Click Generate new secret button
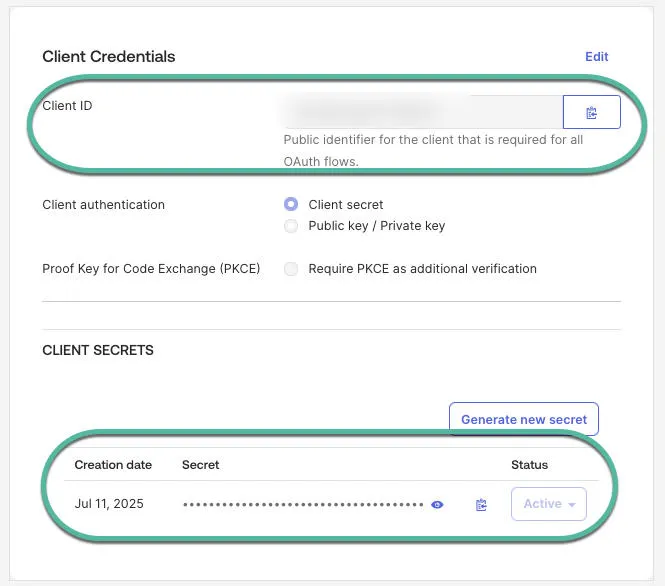Viewport: 665px width, 586px height. (524, 419)
